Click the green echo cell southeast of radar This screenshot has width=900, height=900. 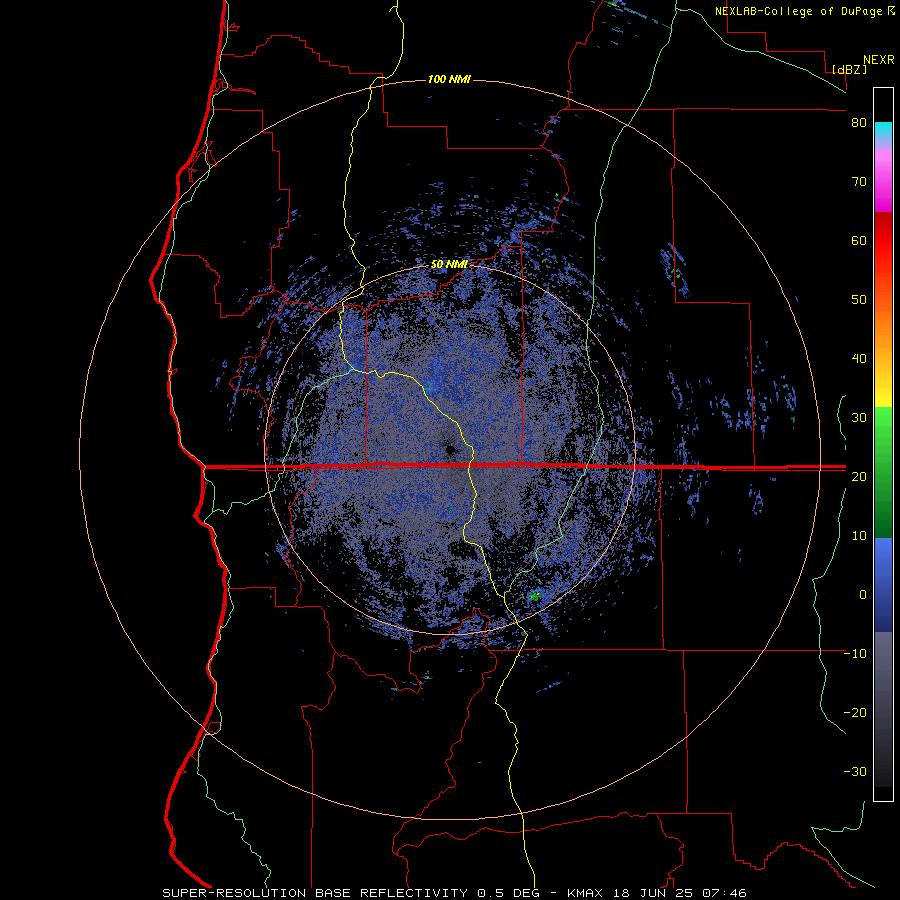click(x=535, y=596)
